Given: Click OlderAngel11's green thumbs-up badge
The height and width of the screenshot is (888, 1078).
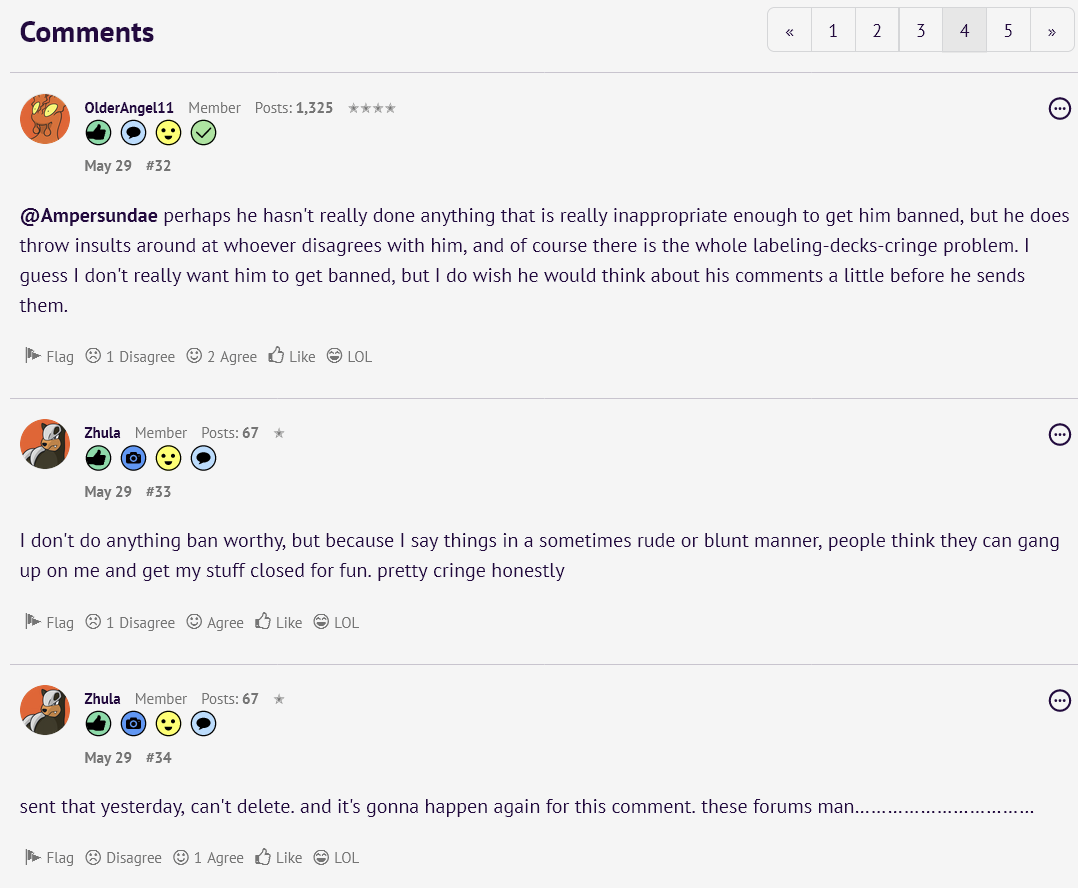Looking at the screenshot, I should [98, 133].
